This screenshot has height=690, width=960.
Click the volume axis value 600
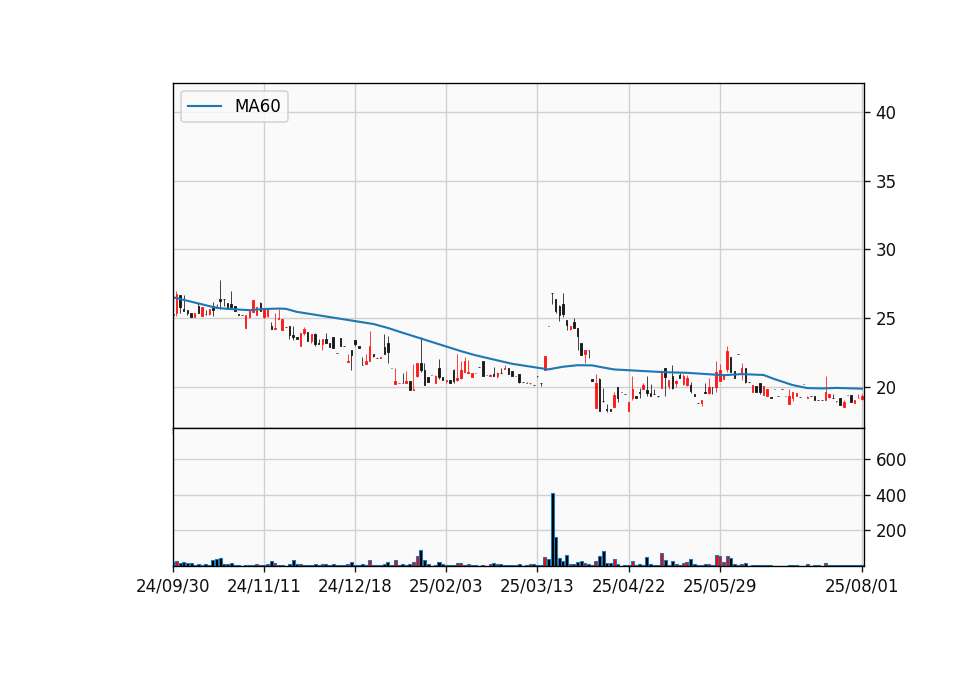click(x=891, y=460)
